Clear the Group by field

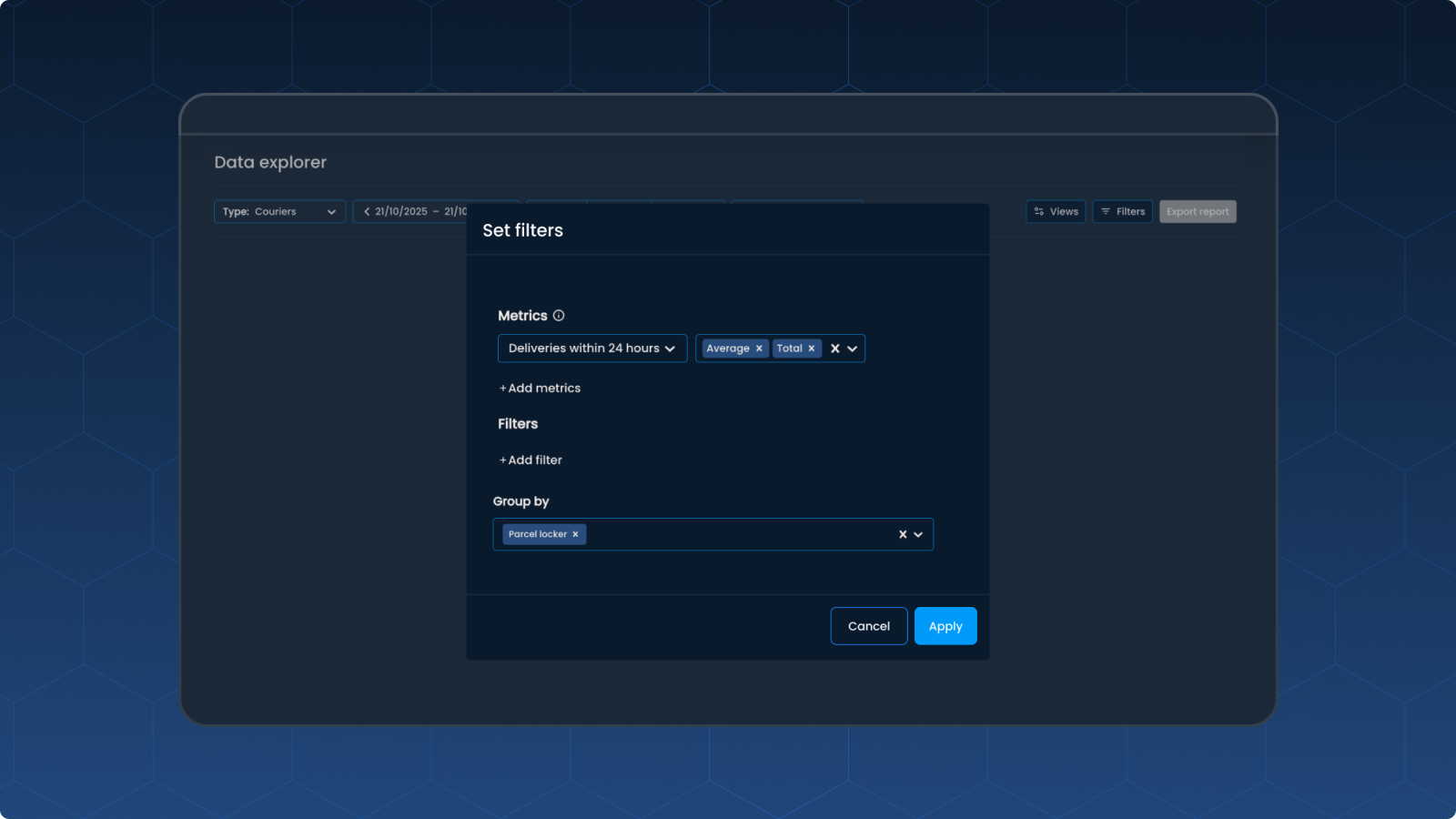point(903,534)
